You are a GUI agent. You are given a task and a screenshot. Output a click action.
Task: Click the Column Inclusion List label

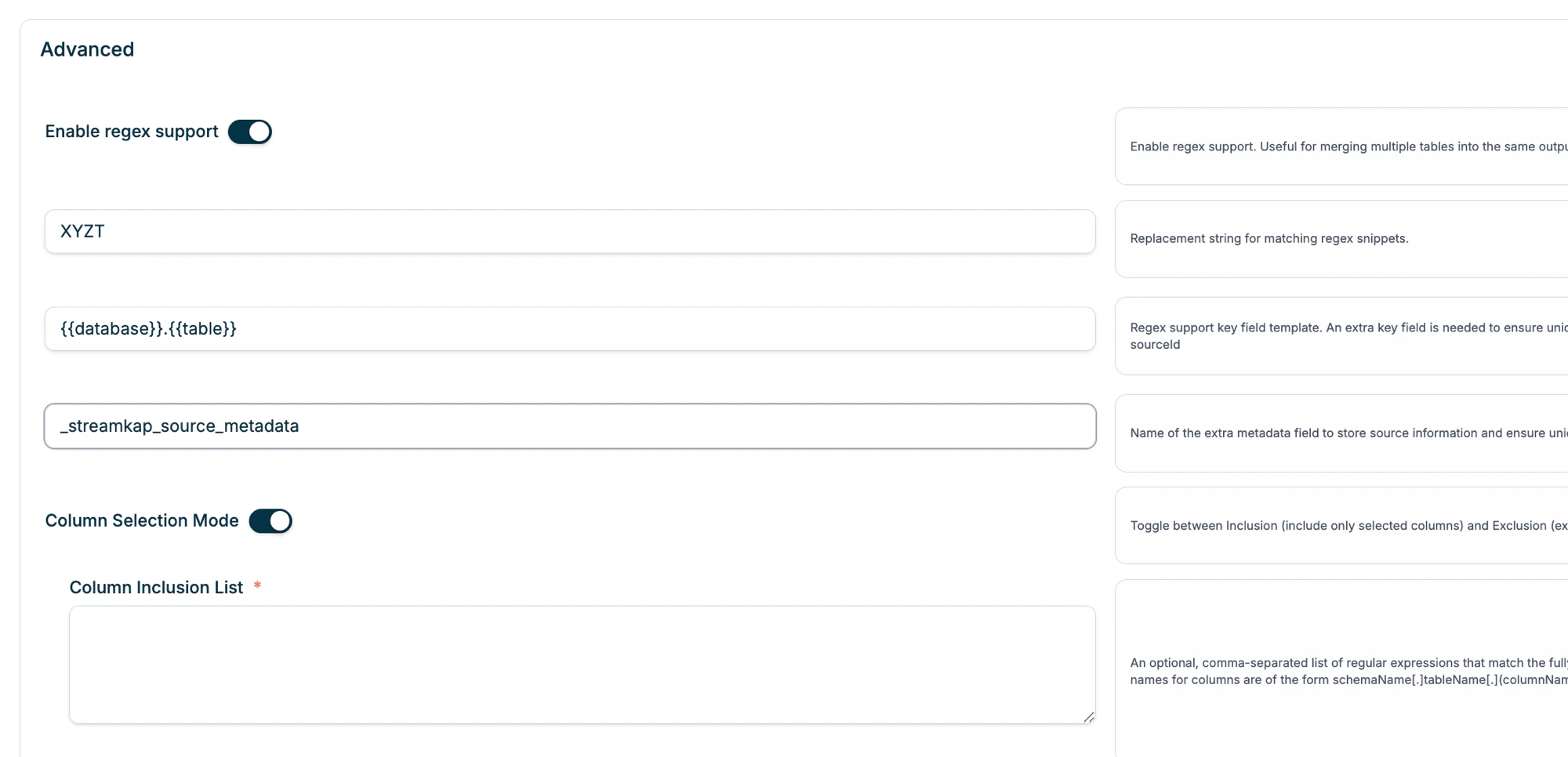[x=157, y=587]
